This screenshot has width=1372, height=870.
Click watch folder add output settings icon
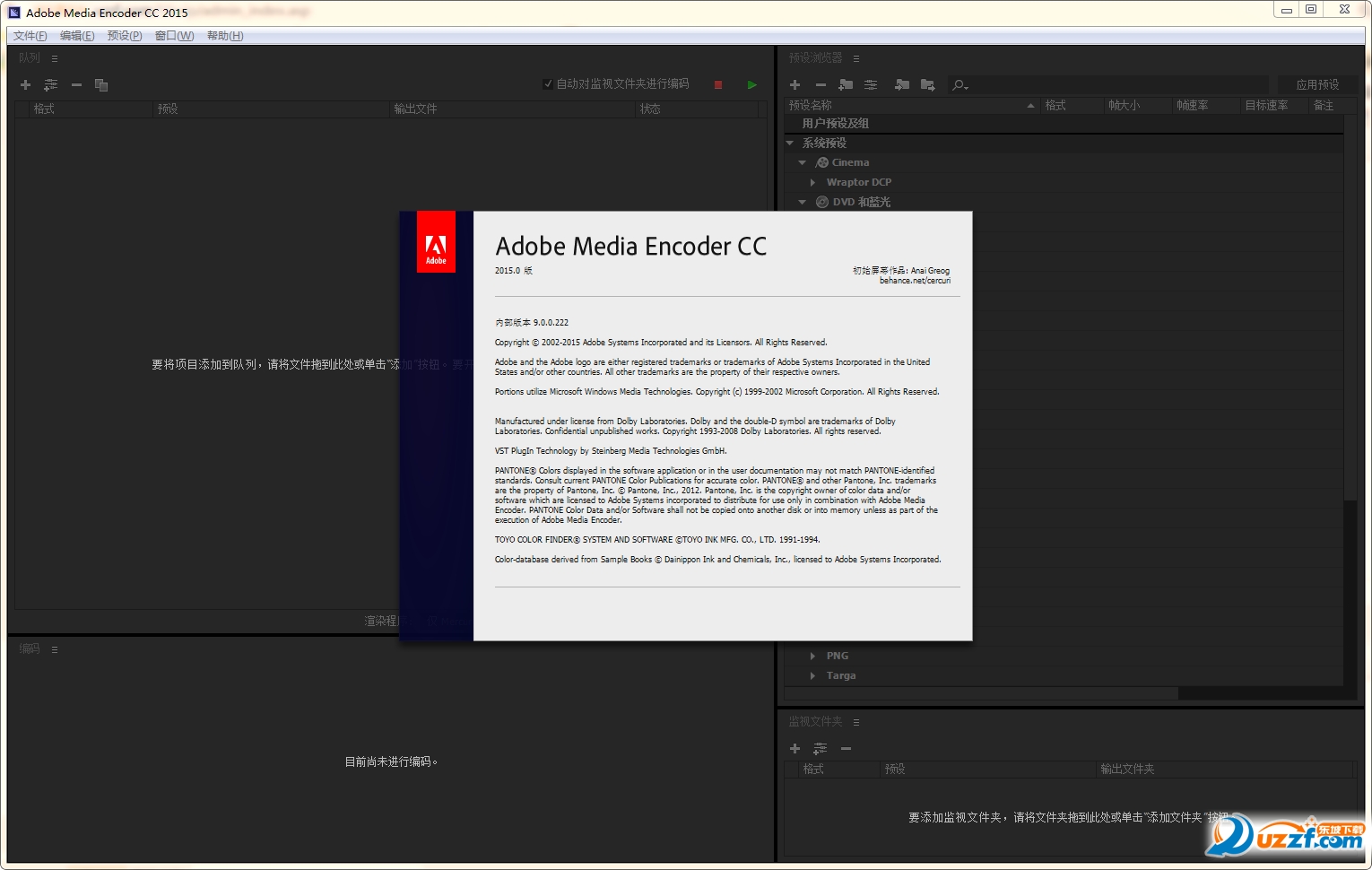tap(820, 748)
